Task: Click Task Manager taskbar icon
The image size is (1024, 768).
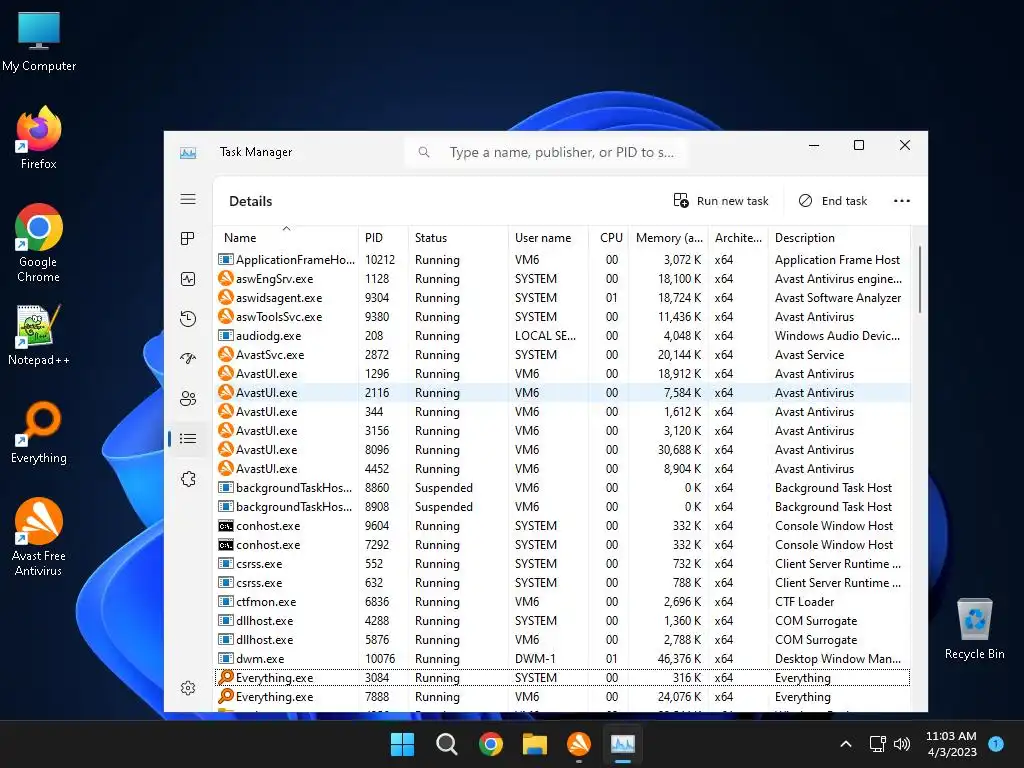Action: 623,744
